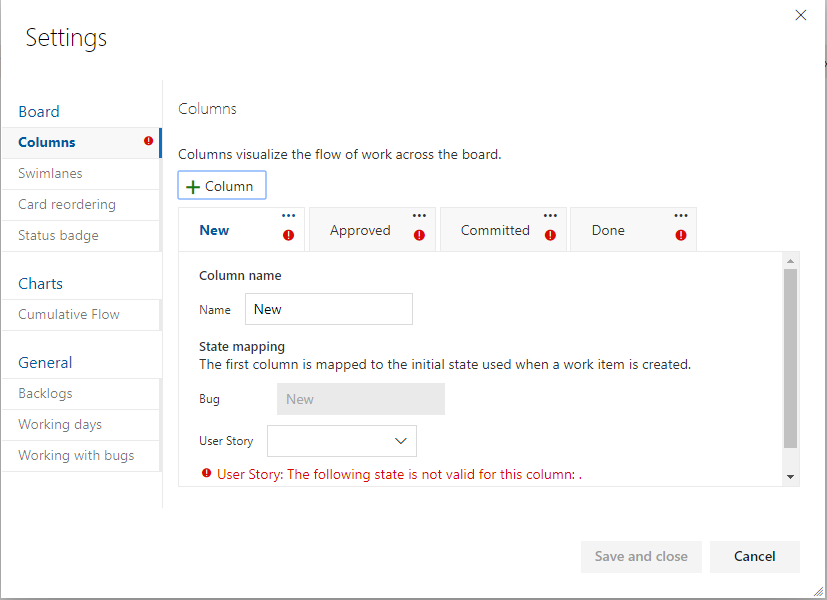The height and width of the screenshot is (600, 827).
Task: Click the Board section heading
Action: tap(39, 112)
